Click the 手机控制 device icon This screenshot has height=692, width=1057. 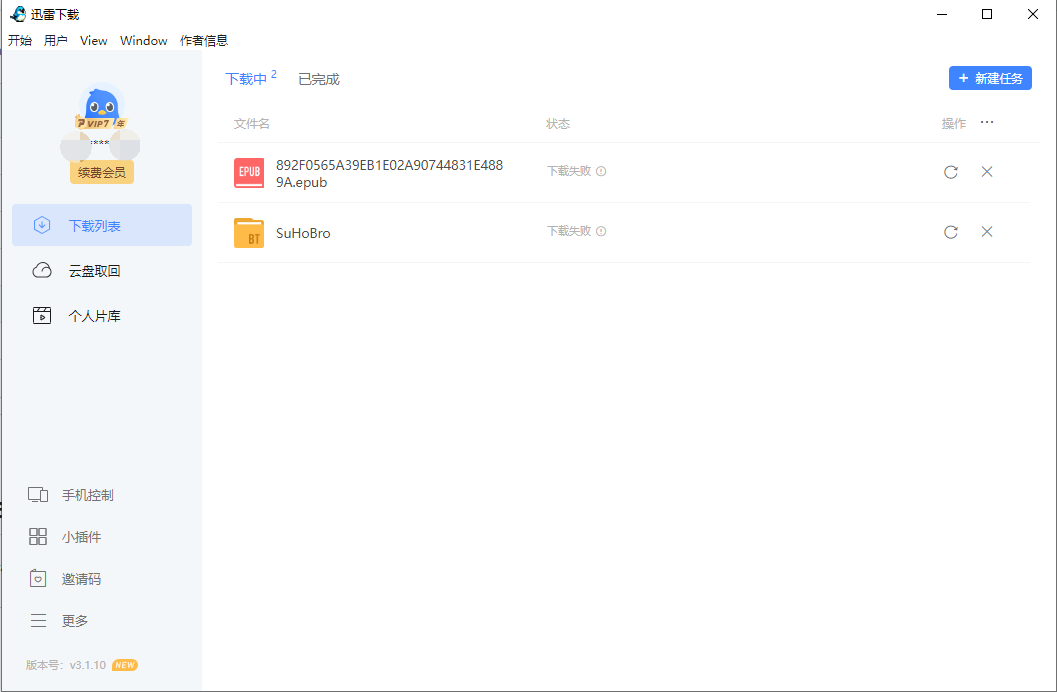(x=38, y=495)
